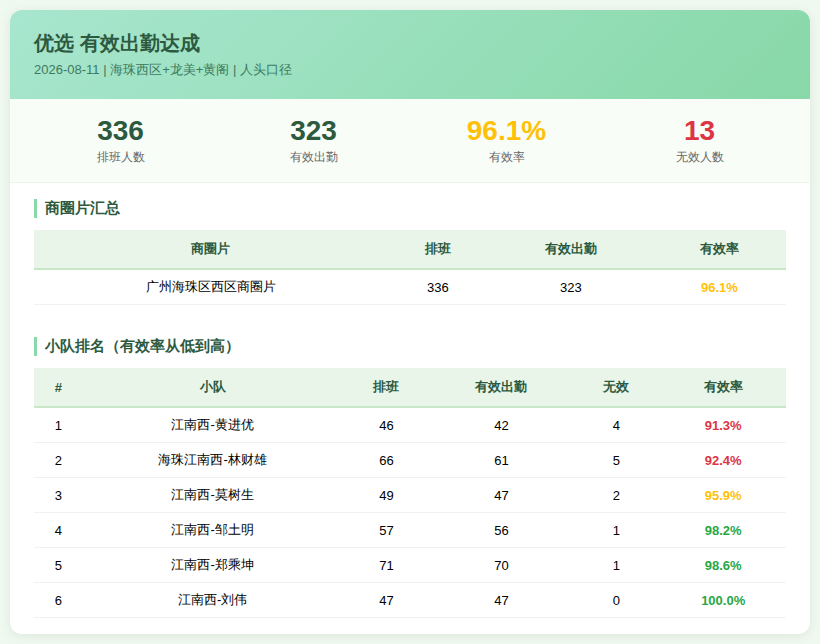The width and height of the screenshot is (820, 644).
Task: Click the 46 排班 value for 黄进优
Action: 386,426
